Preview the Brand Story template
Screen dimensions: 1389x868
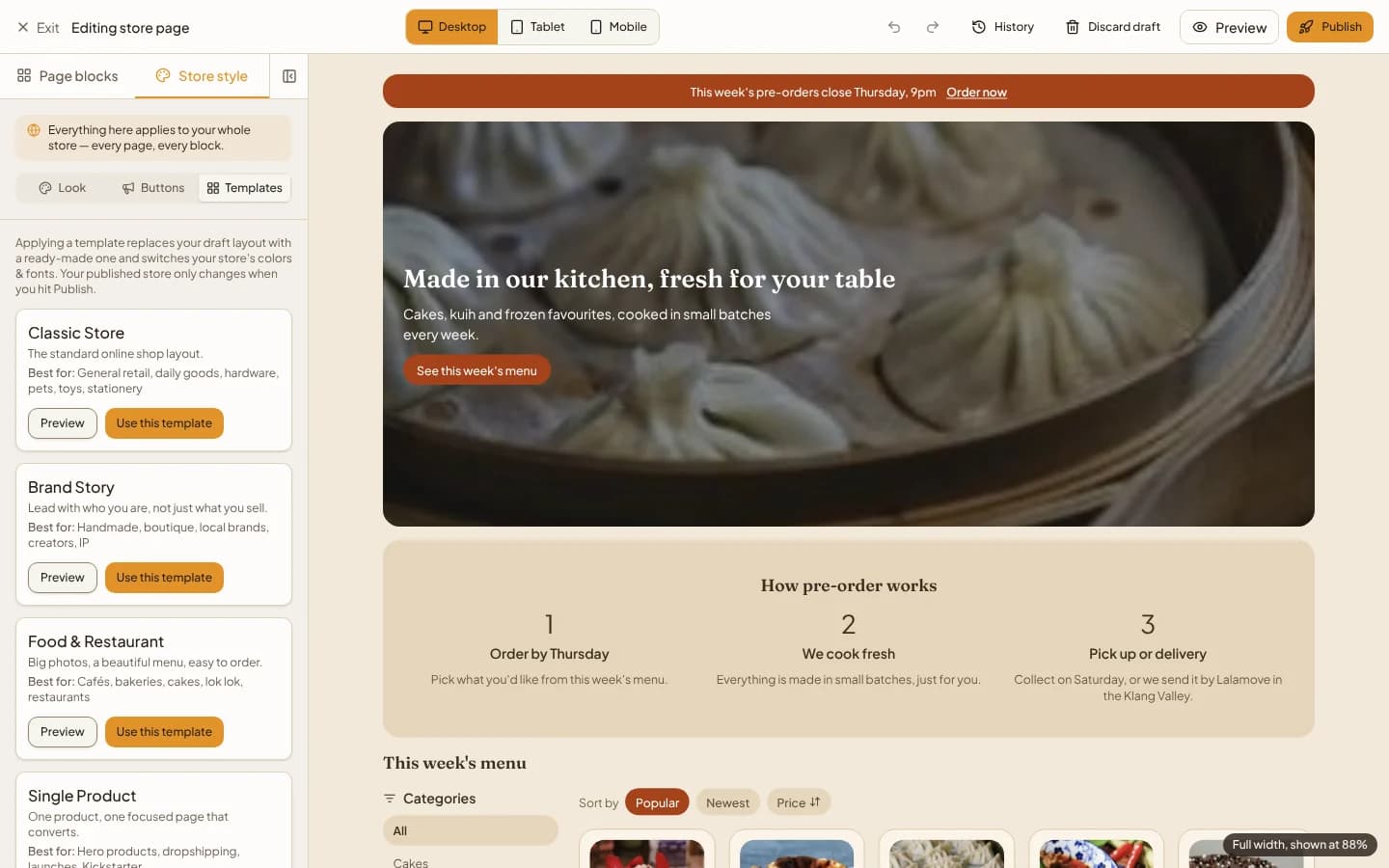pyautogui.click(x=63, y=578)
